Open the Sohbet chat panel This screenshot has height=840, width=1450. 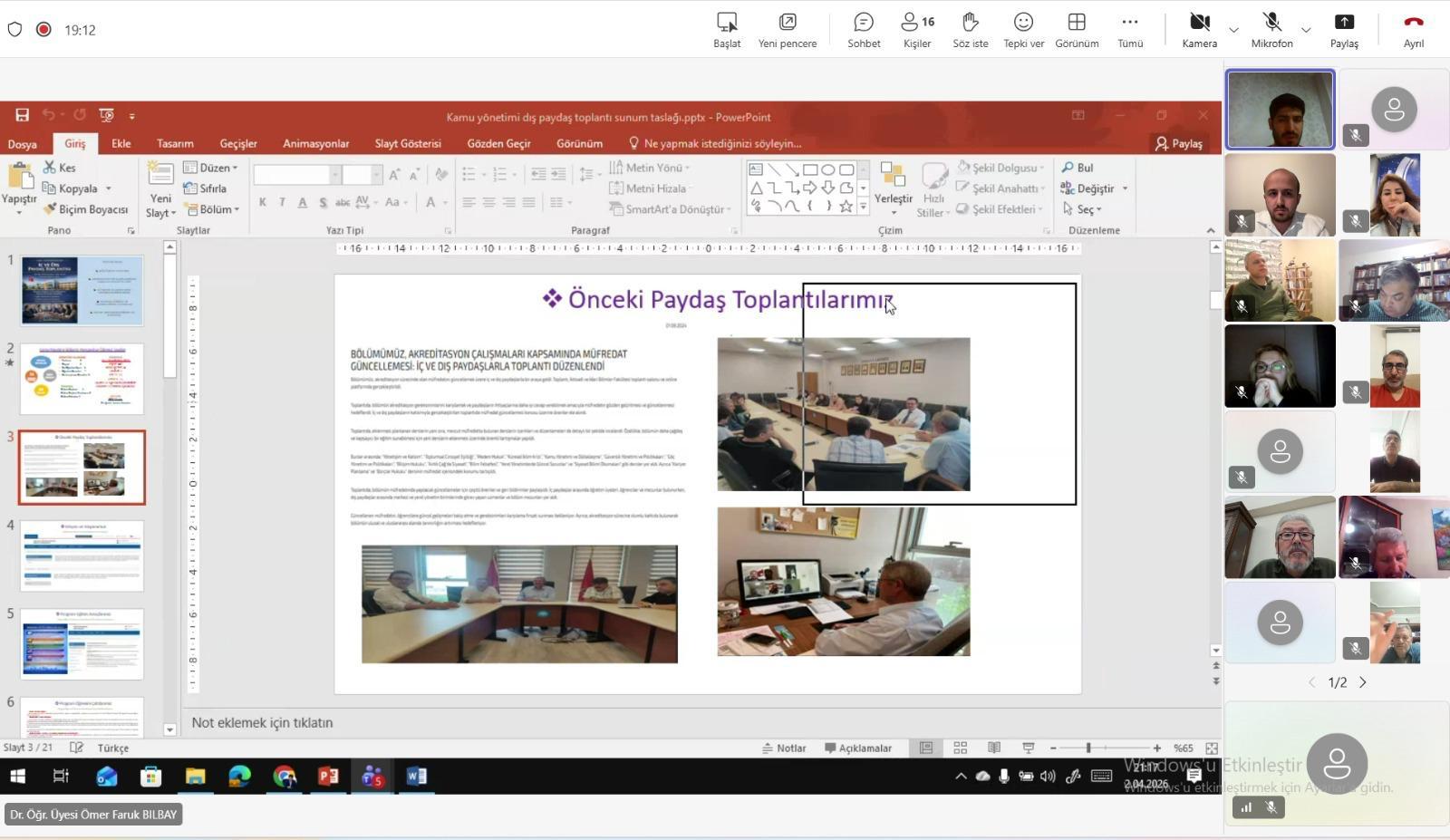pyautogui.click(x=863, y=30)
